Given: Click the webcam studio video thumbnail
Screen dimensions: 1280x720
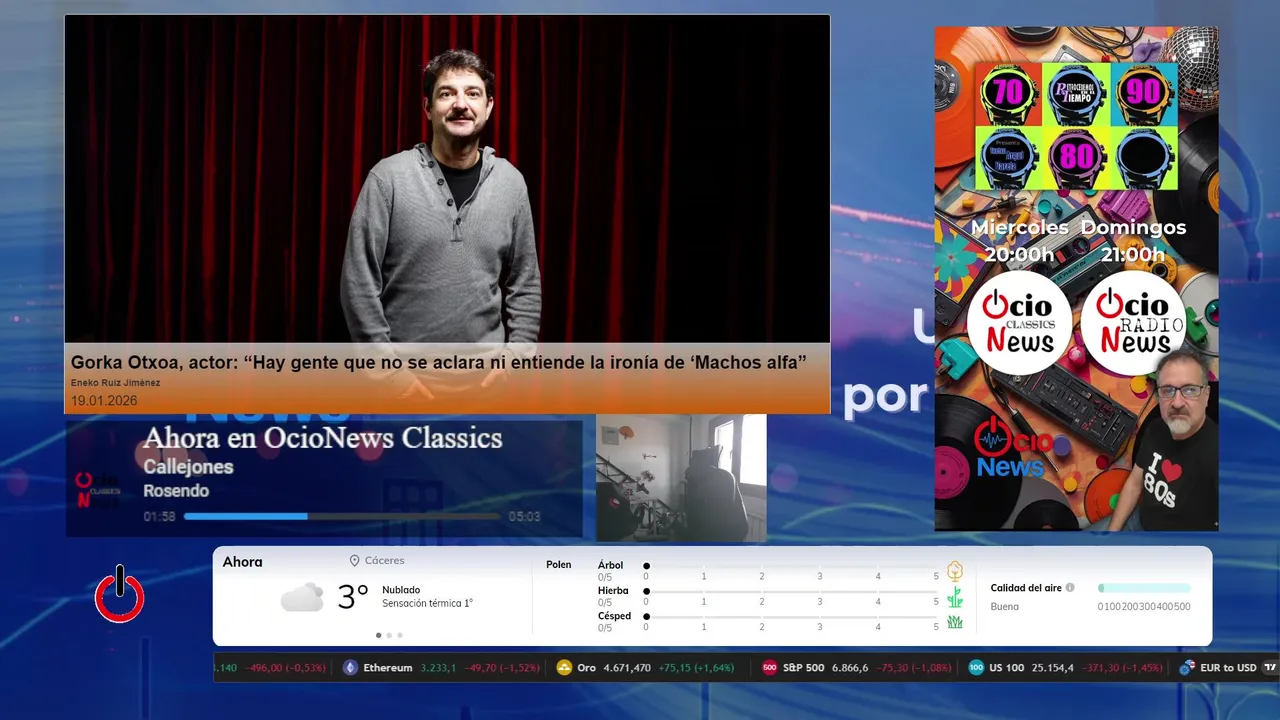Looking at the screenshot, I should click(x=681, y=478).
